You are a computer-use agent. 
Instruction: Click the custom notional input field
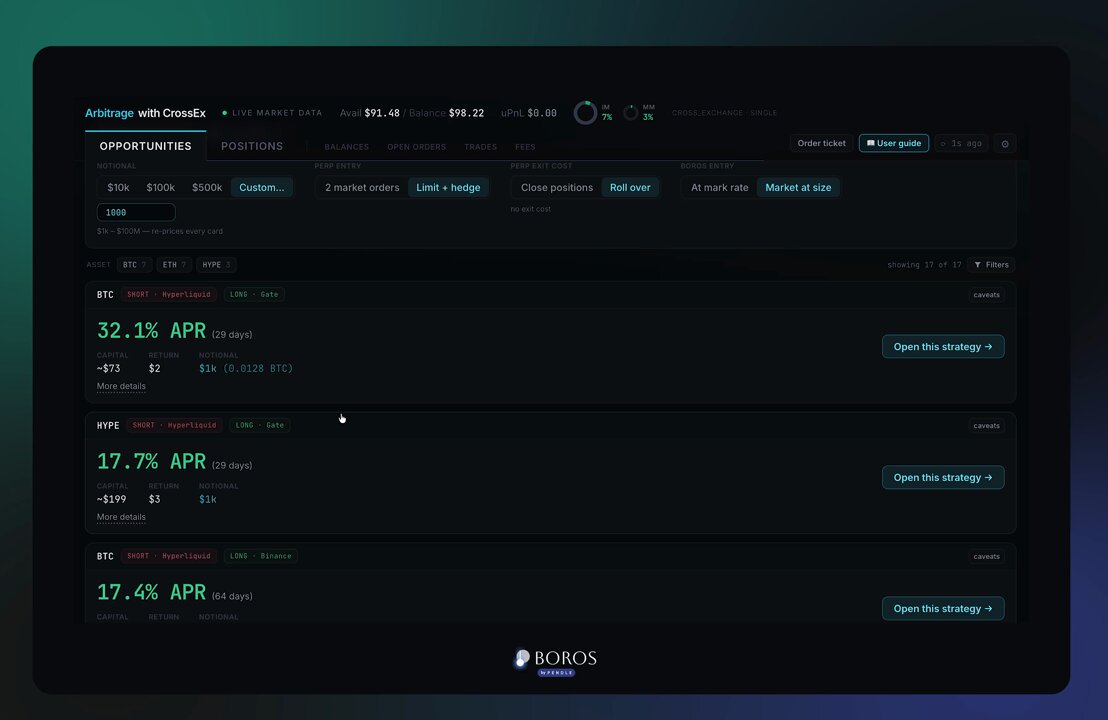point(136,212)
